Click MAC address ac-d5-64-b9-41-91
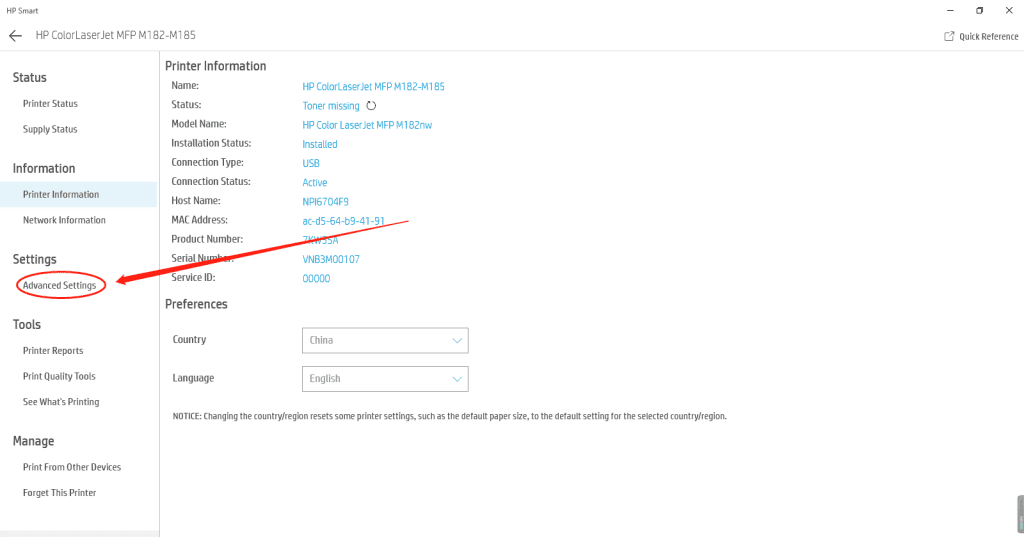 click(343, 221)
